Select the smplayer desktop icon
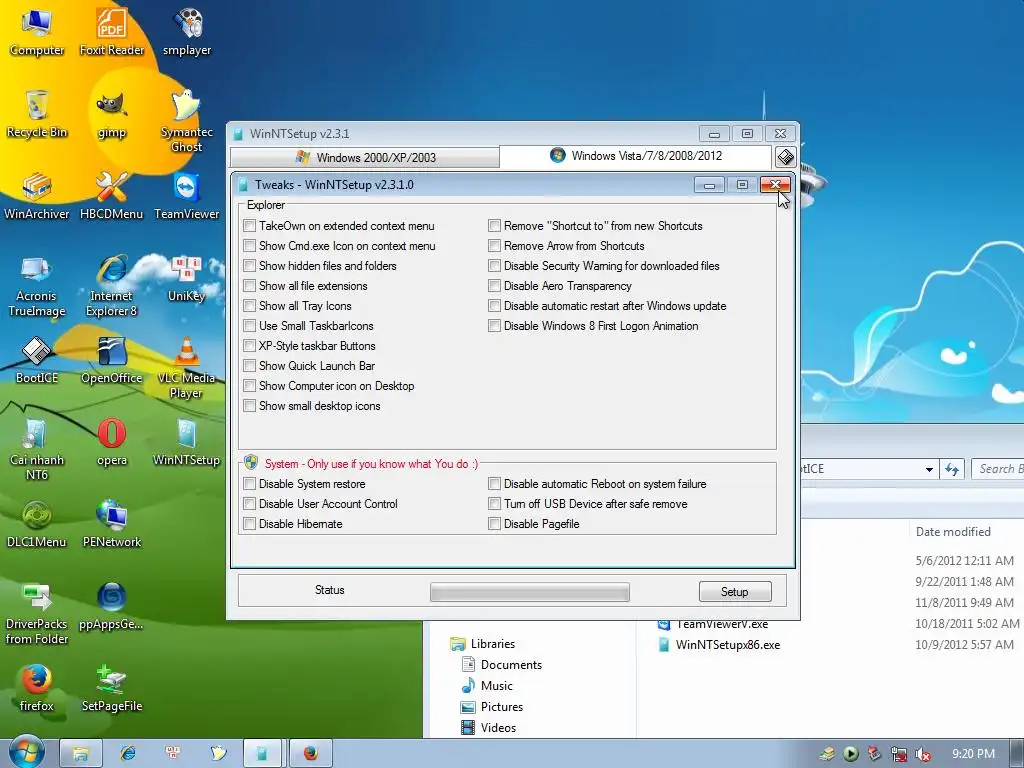 (187, 31)
